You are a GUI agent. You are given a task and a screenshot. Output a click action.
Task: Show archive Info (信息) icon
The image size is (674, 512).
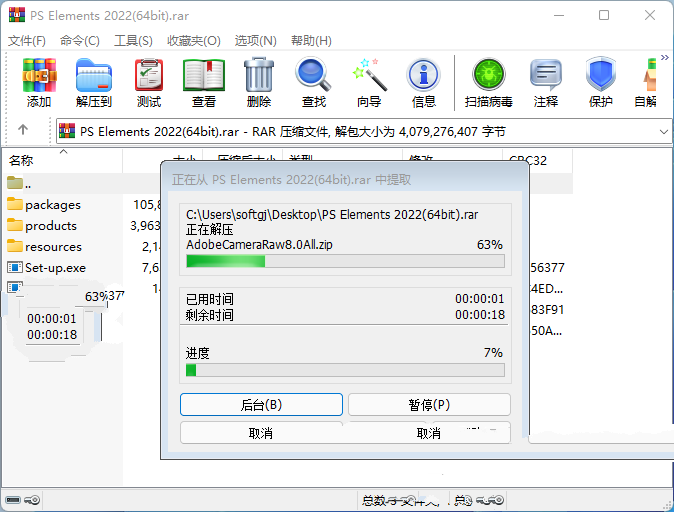click(x=423, y=83)
